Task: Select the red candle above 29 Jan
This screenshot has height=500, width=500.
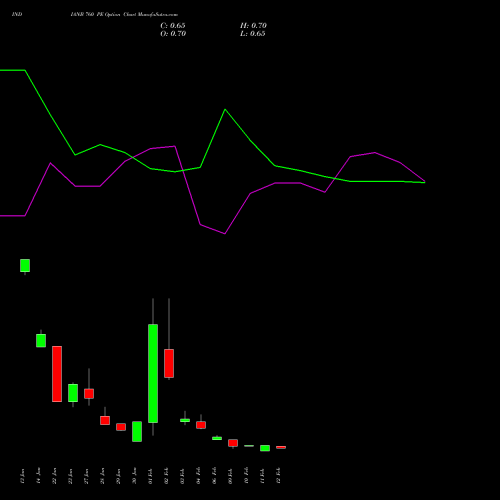Action: point(121,427)
